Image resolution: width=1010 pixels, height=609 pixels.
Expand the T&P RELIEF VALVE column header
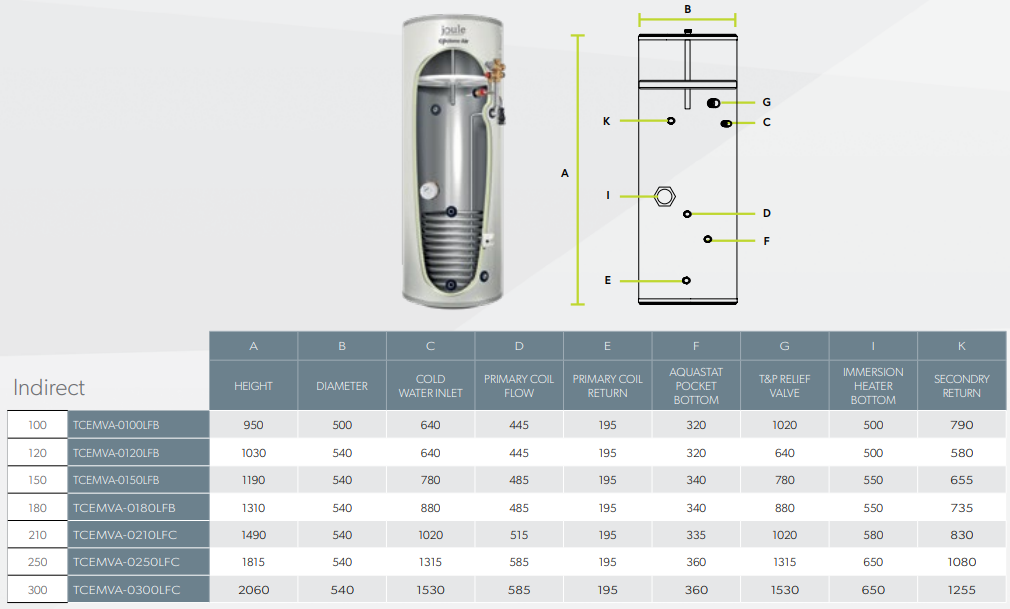coord(784,385)
